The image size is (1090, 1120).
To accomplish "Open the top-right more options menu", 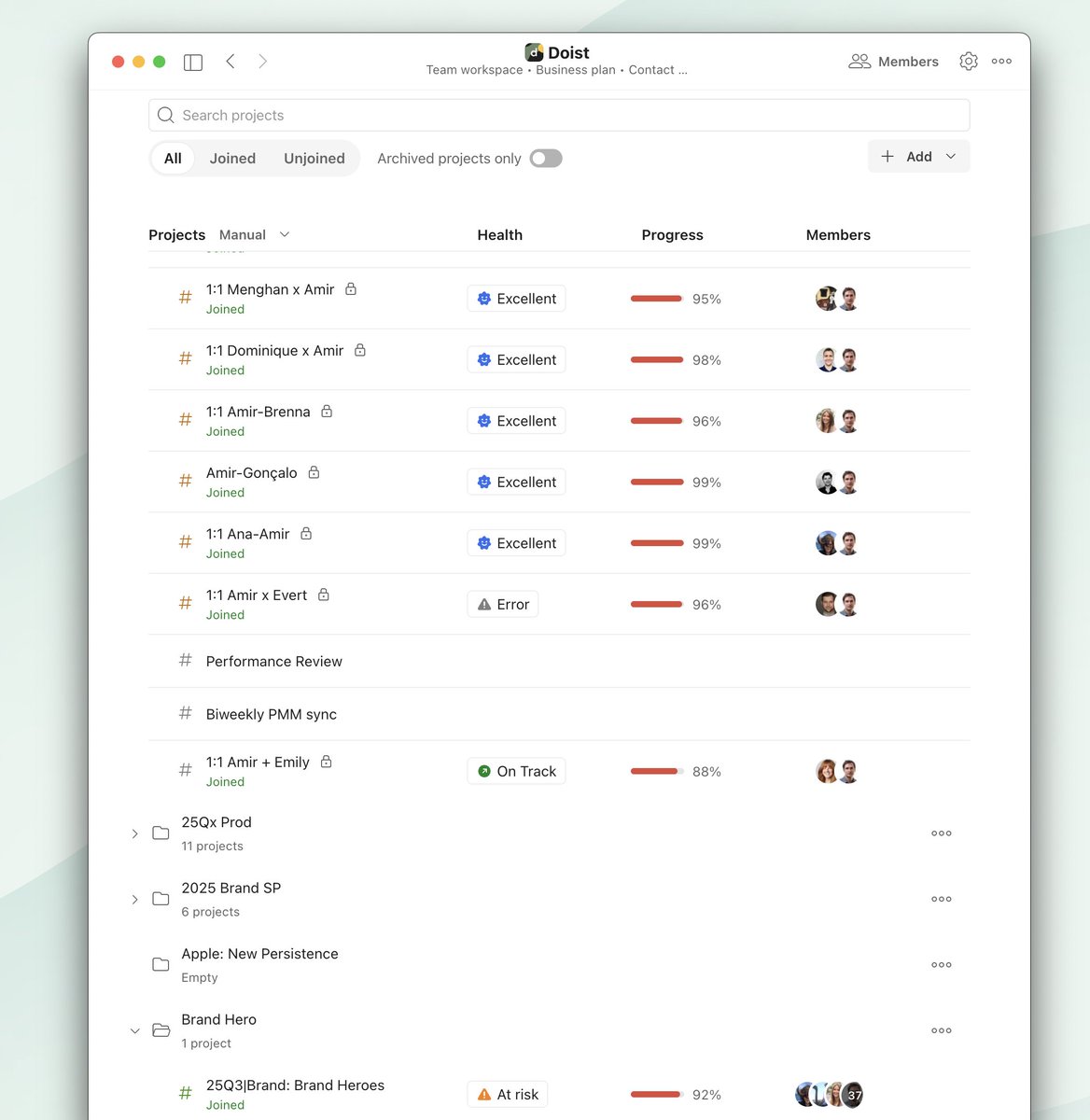I will (1001, 62).
